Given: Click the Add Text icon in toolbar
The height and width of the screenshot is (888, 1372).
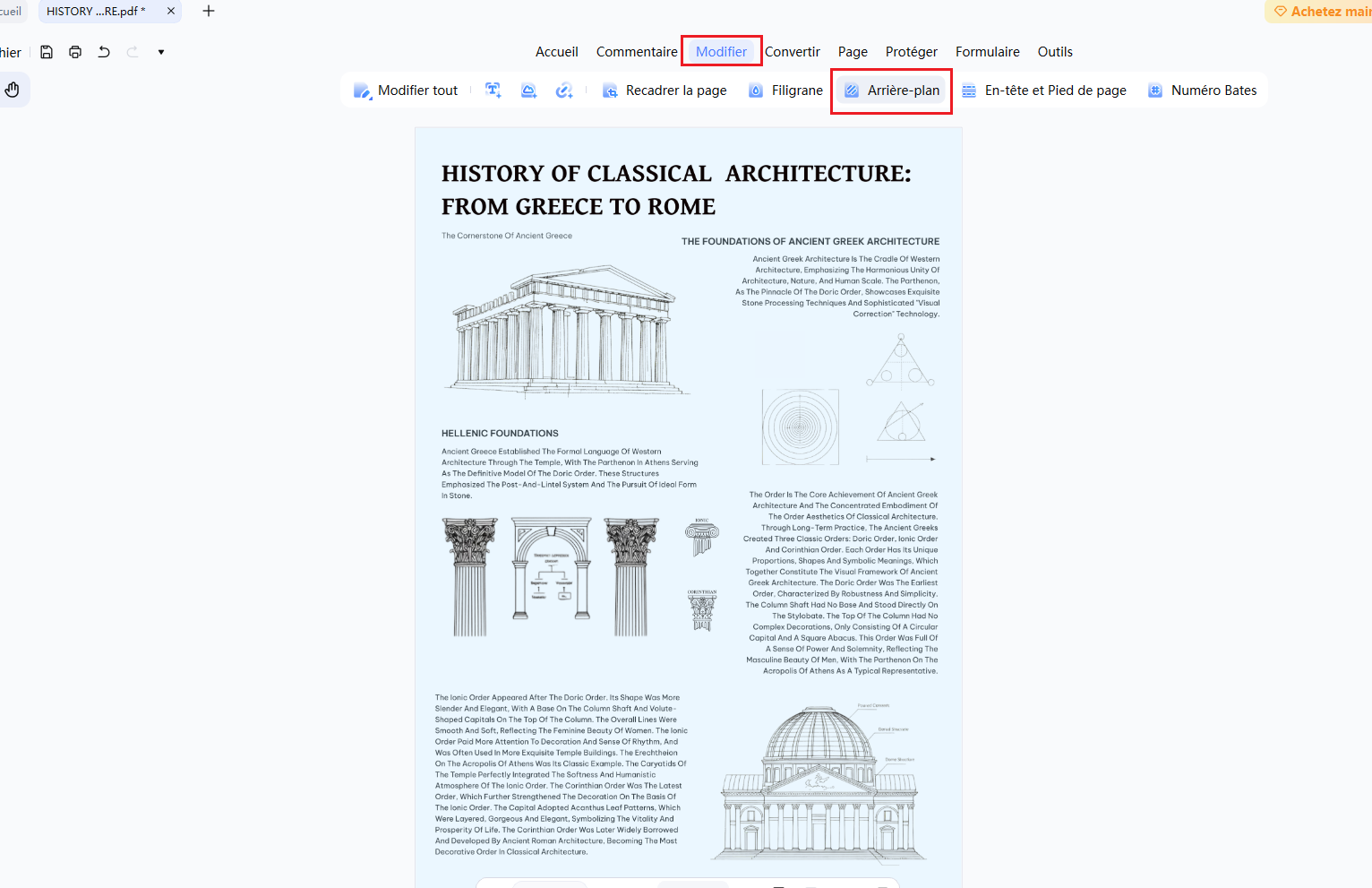Looking at the screenshot, I should tap(493, 91).
